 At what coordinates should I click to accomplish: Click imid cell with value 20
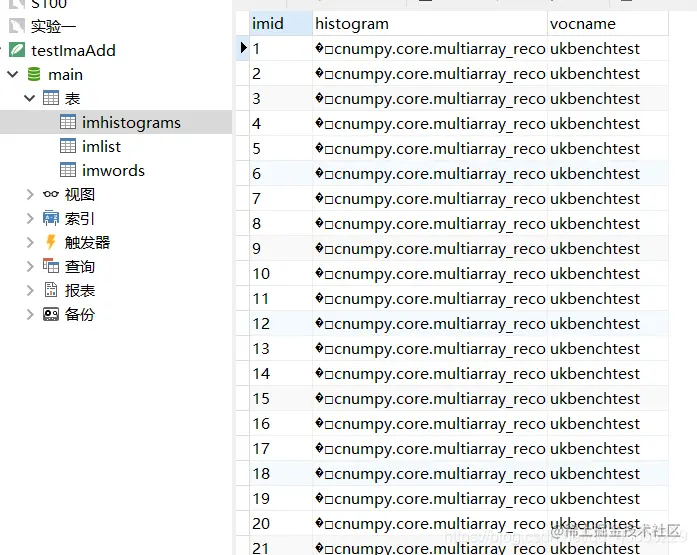coord(281,523)
